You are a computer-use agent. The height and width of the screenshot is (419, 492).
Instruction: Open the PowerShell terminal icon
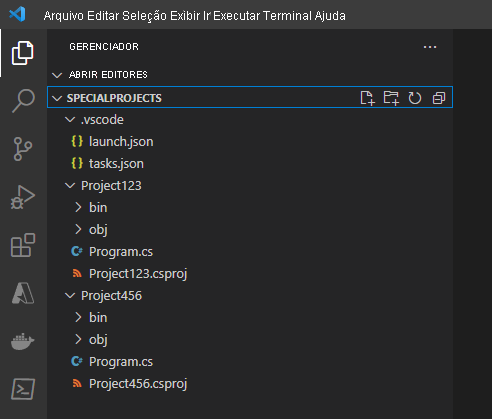(23, 389)
